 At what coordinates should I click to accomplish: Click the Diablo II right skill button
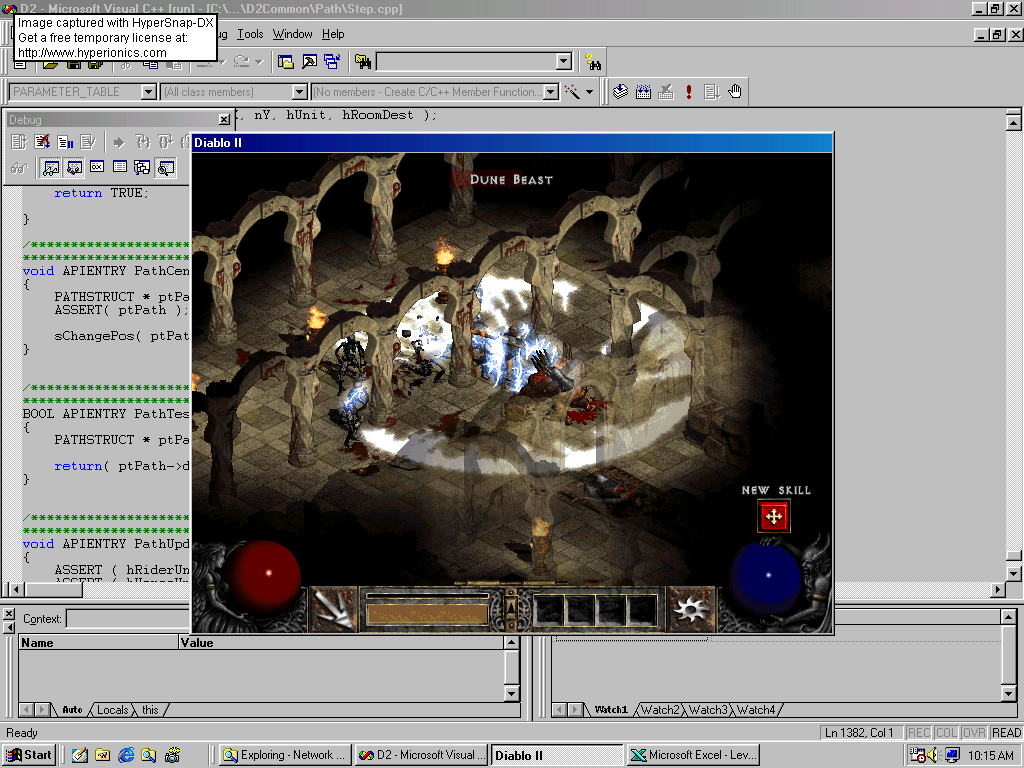click(692, 610)
